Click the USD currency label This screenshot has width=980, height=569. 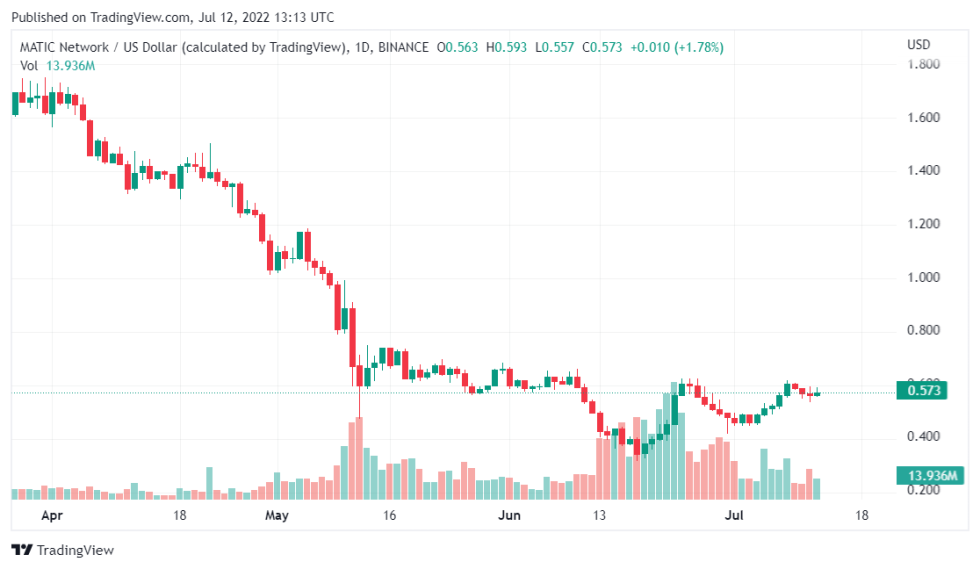919,45
